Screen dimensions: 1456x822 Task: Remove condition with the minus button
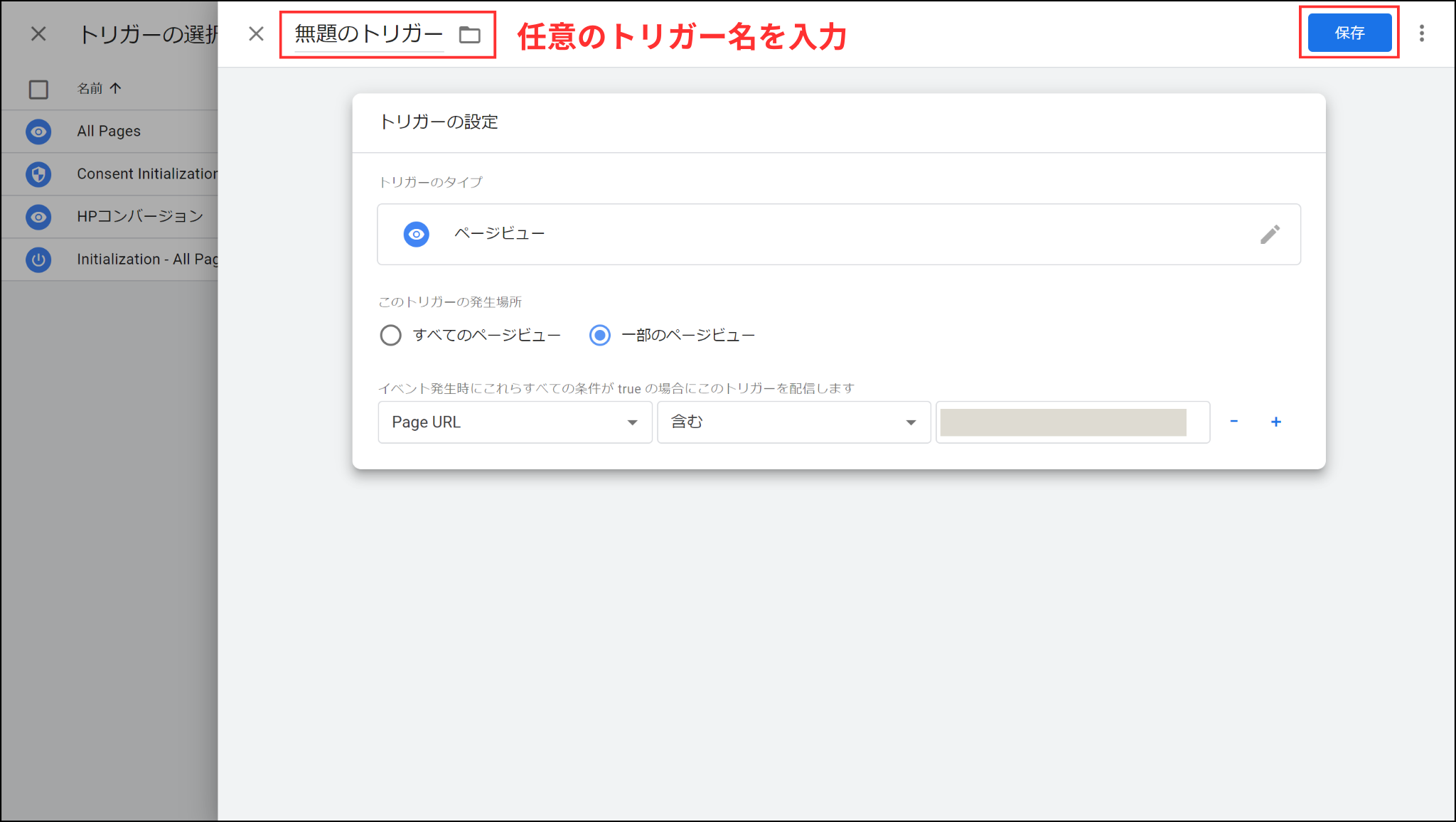(1234, 422)
